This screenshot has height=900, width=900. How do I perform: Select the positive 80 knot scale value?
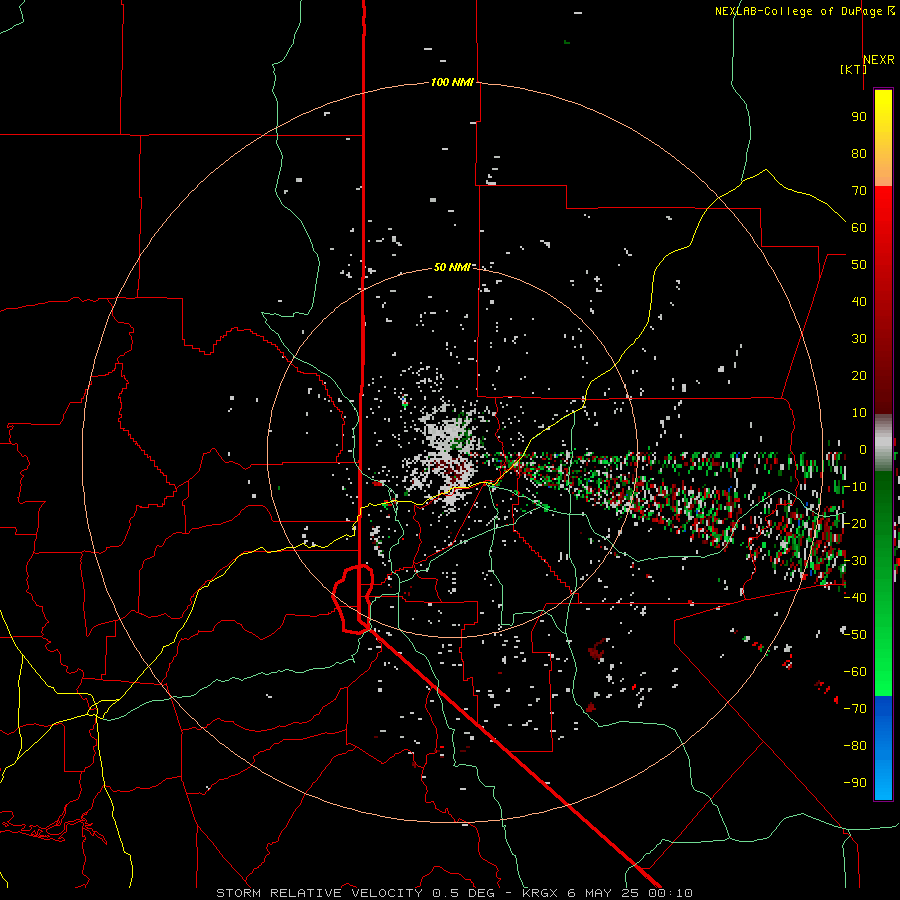coord(859,153)
